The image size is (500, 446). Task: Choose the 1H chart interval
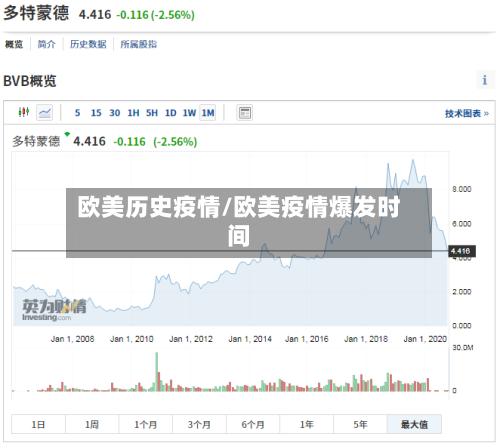click(x=133, y=113)
